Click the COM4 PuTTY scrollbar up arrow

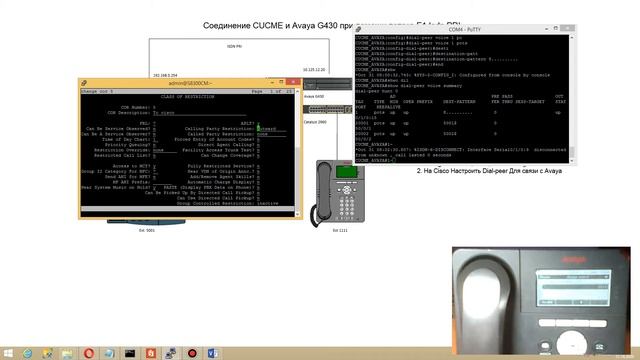[571, 37]
